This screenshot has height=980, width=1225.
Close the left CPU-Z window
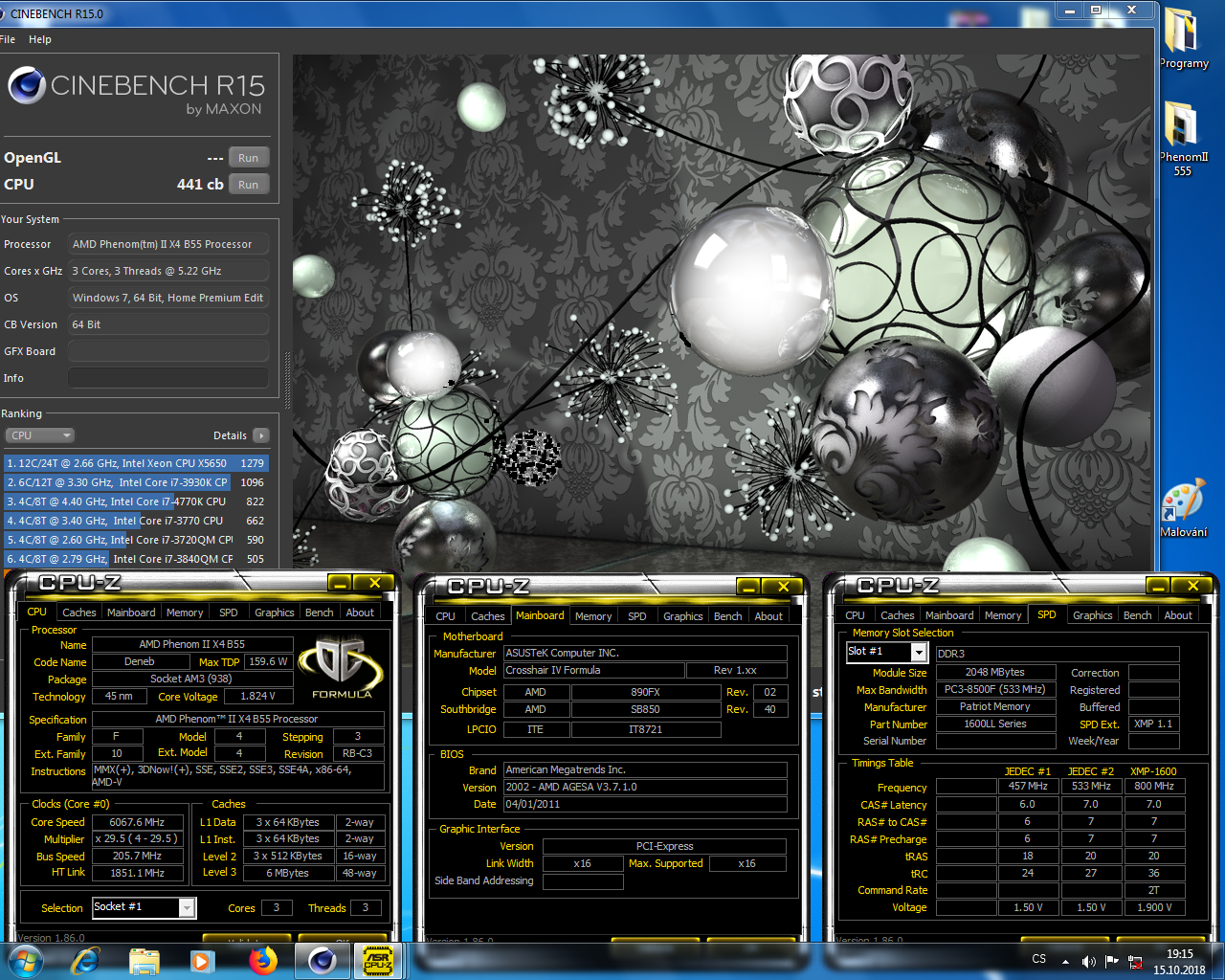point(374,583)
